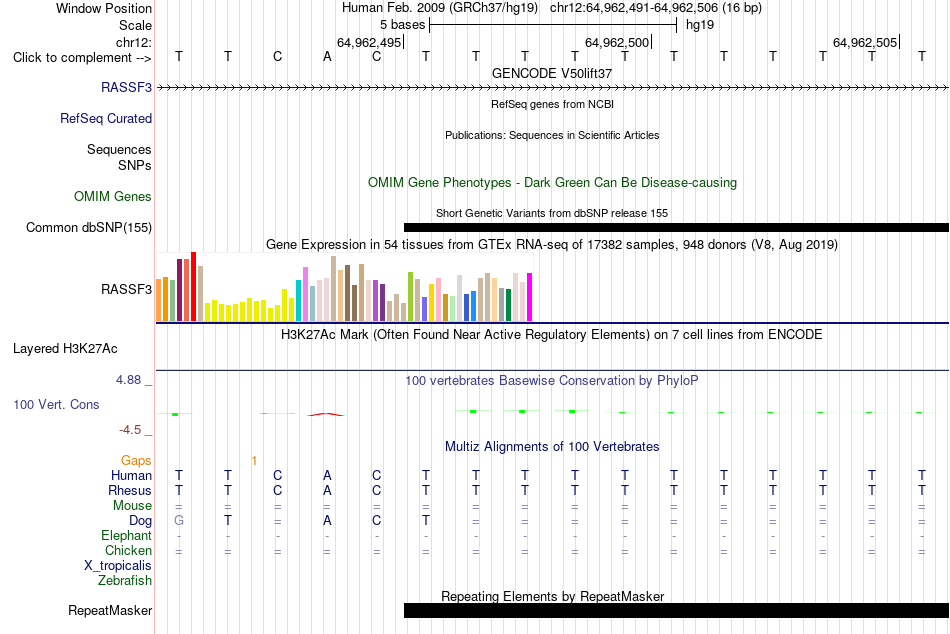Click the "A" in the Dog alignment row

click(327, 521)
